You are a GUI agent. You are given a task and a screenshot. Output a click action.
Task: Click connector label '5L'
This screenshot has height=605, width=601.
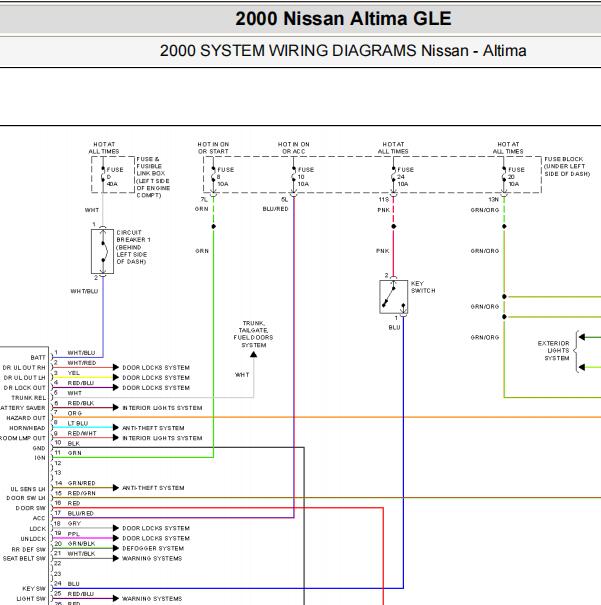[284, 199]
